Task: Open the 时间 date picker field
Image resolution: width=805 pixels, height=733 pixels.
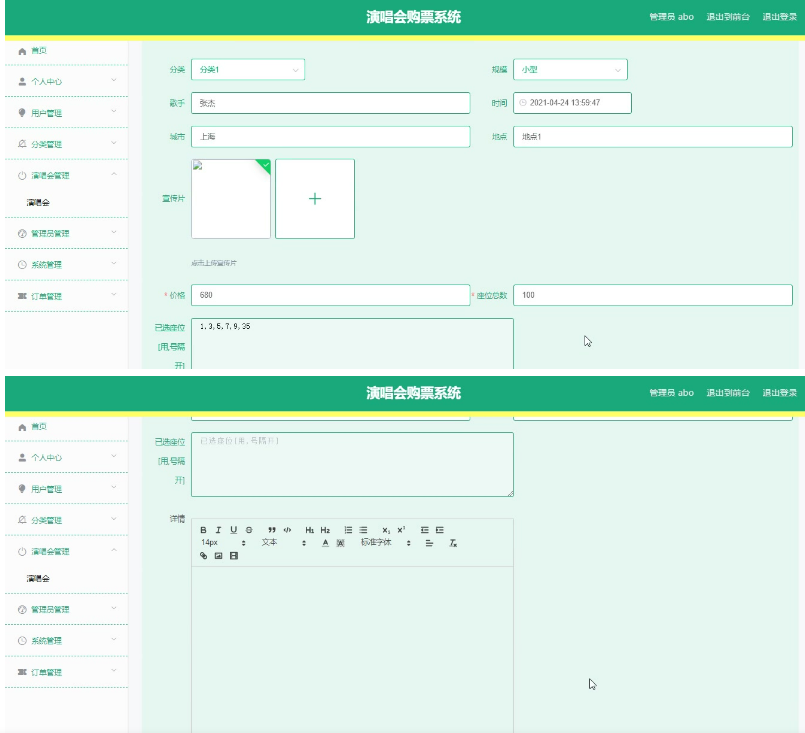Action: point(572,103)
